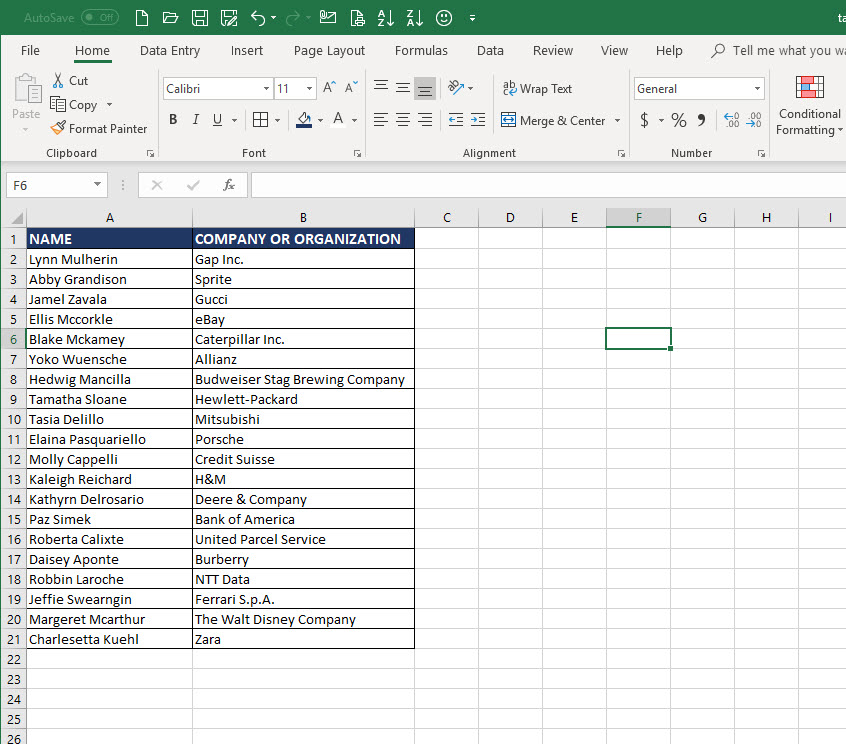The width and height of the screenshot is (846, 744).
Task: Click the Email icon in Quick Access
Action: coord(328,18)
